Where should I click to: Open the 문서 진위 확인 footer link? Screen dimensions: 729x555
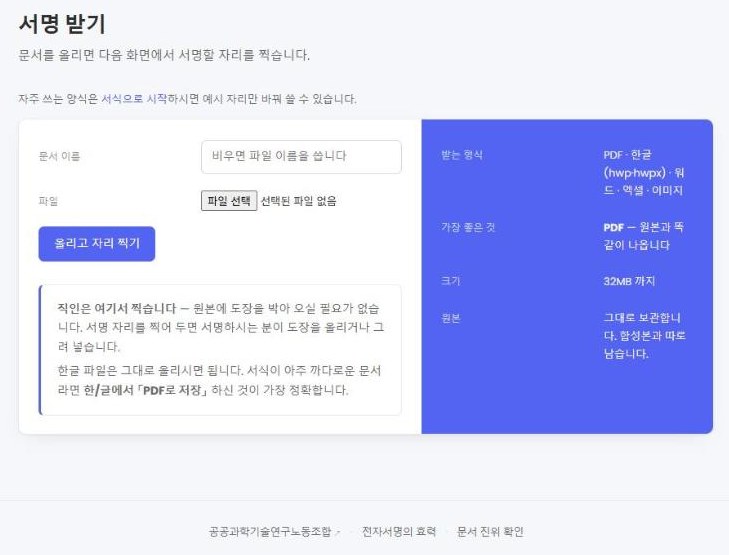490,531
